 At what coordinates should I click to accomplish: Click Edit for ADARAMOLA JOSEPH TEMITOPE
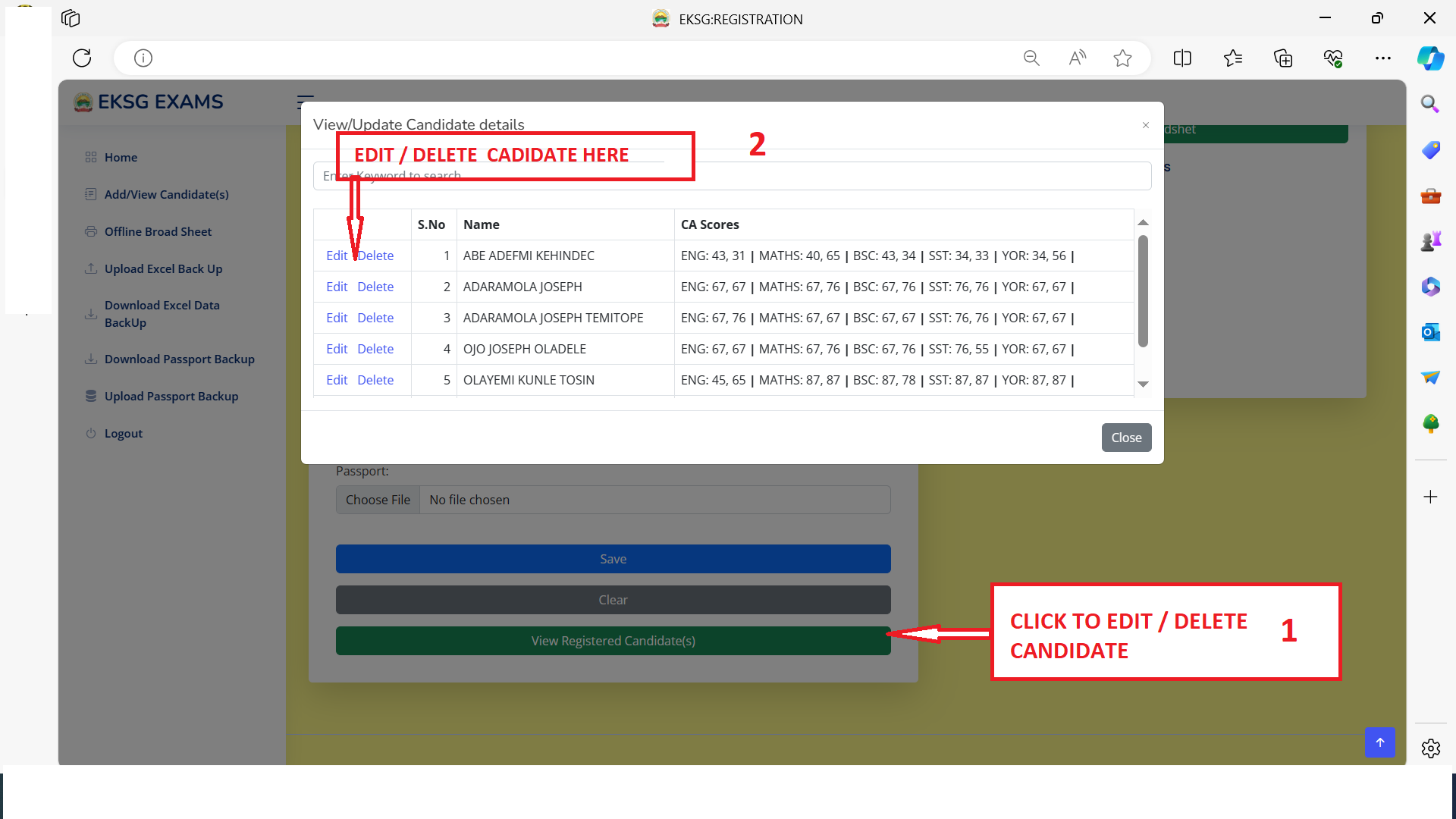(337, 318)
